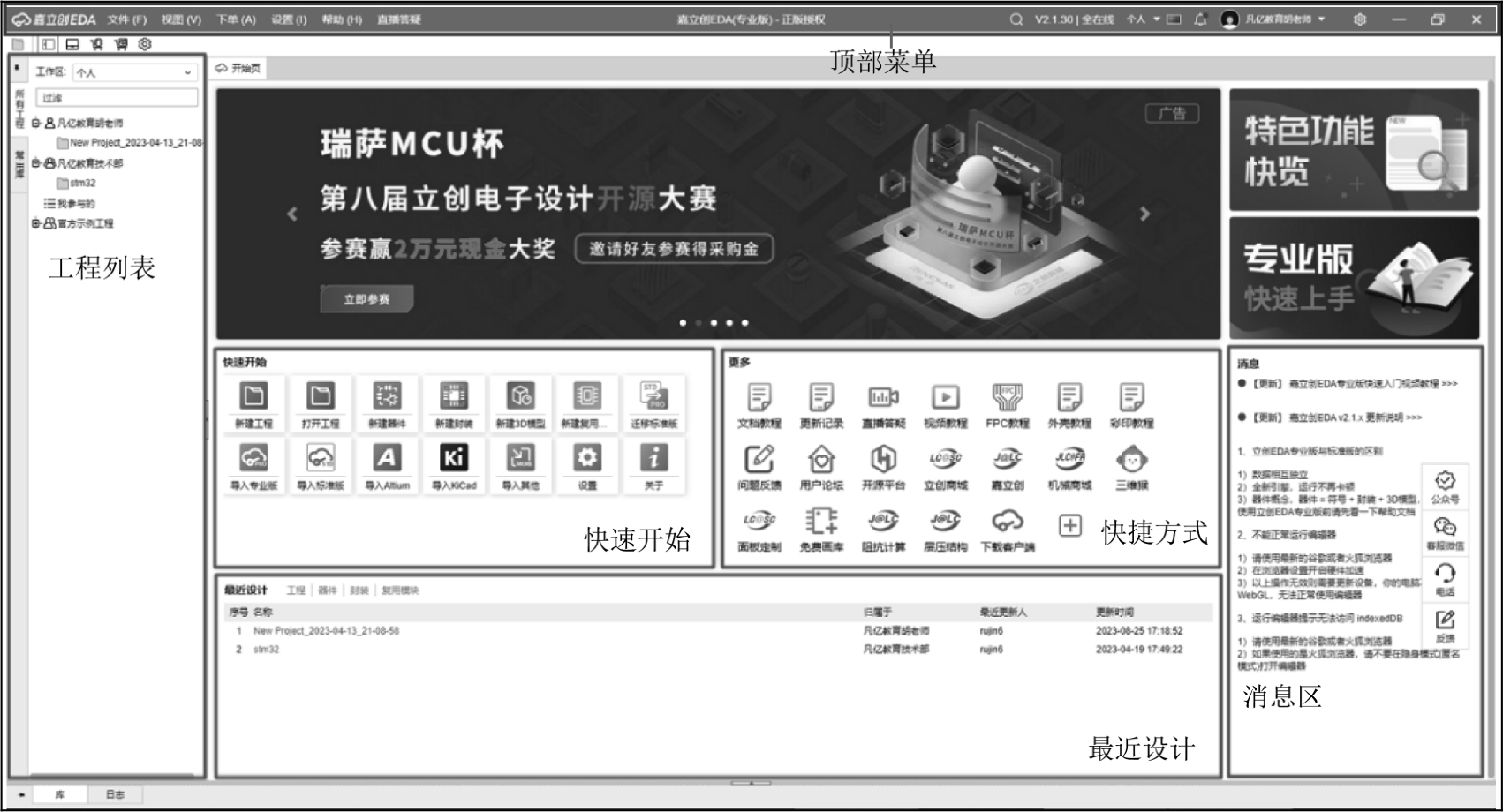Image resolution: width=1503 pixels, height=812 pixels.
Task: Switch to the 库 tab at the bottom
Action: click(60, 794)
